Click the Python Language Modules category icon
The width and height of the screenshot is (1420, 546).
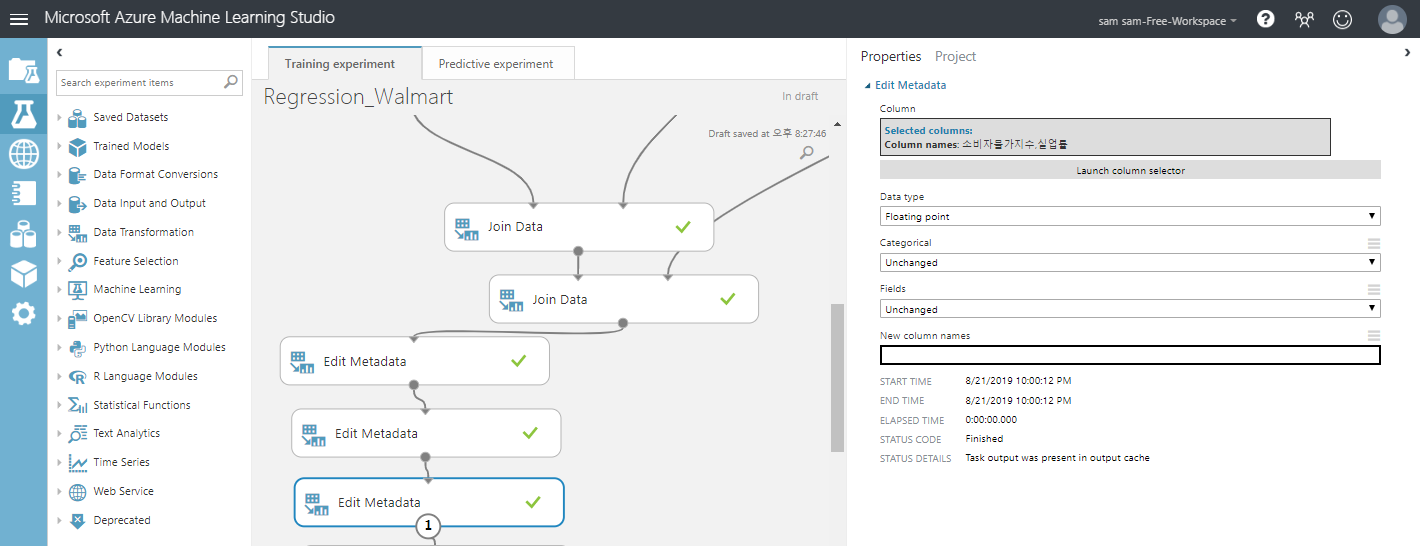[x=77, y=348]
